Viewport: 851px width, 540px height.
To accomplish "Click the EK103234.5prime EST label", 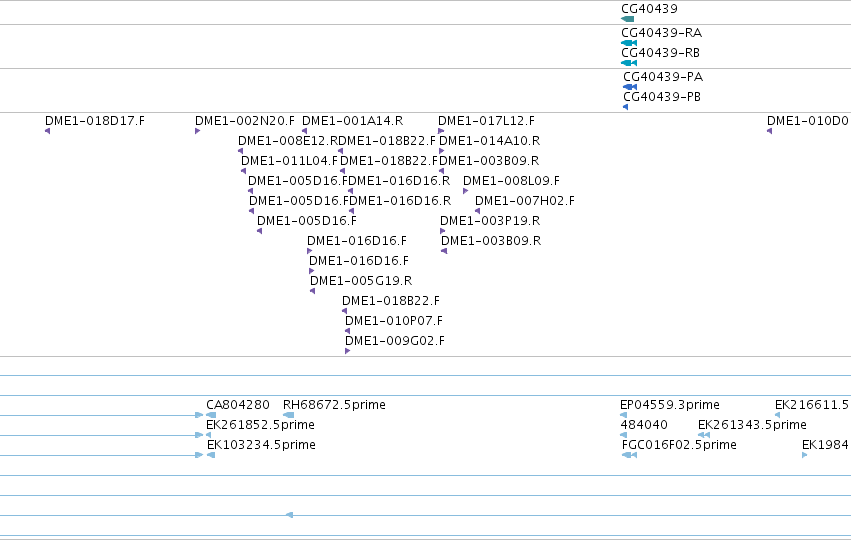I will (261, 445).
